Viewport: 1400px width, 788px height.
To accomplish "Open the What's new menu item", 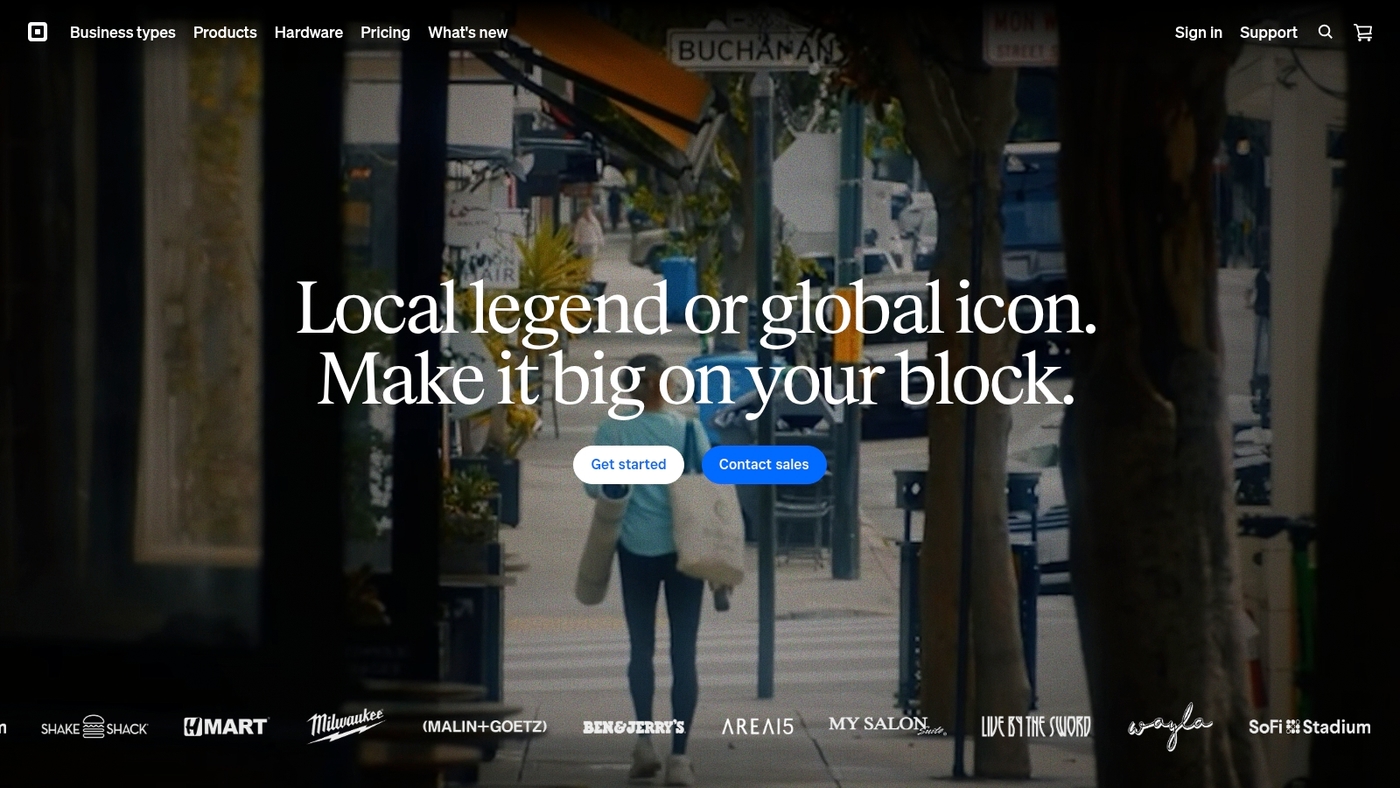I will tap(467, 32).
